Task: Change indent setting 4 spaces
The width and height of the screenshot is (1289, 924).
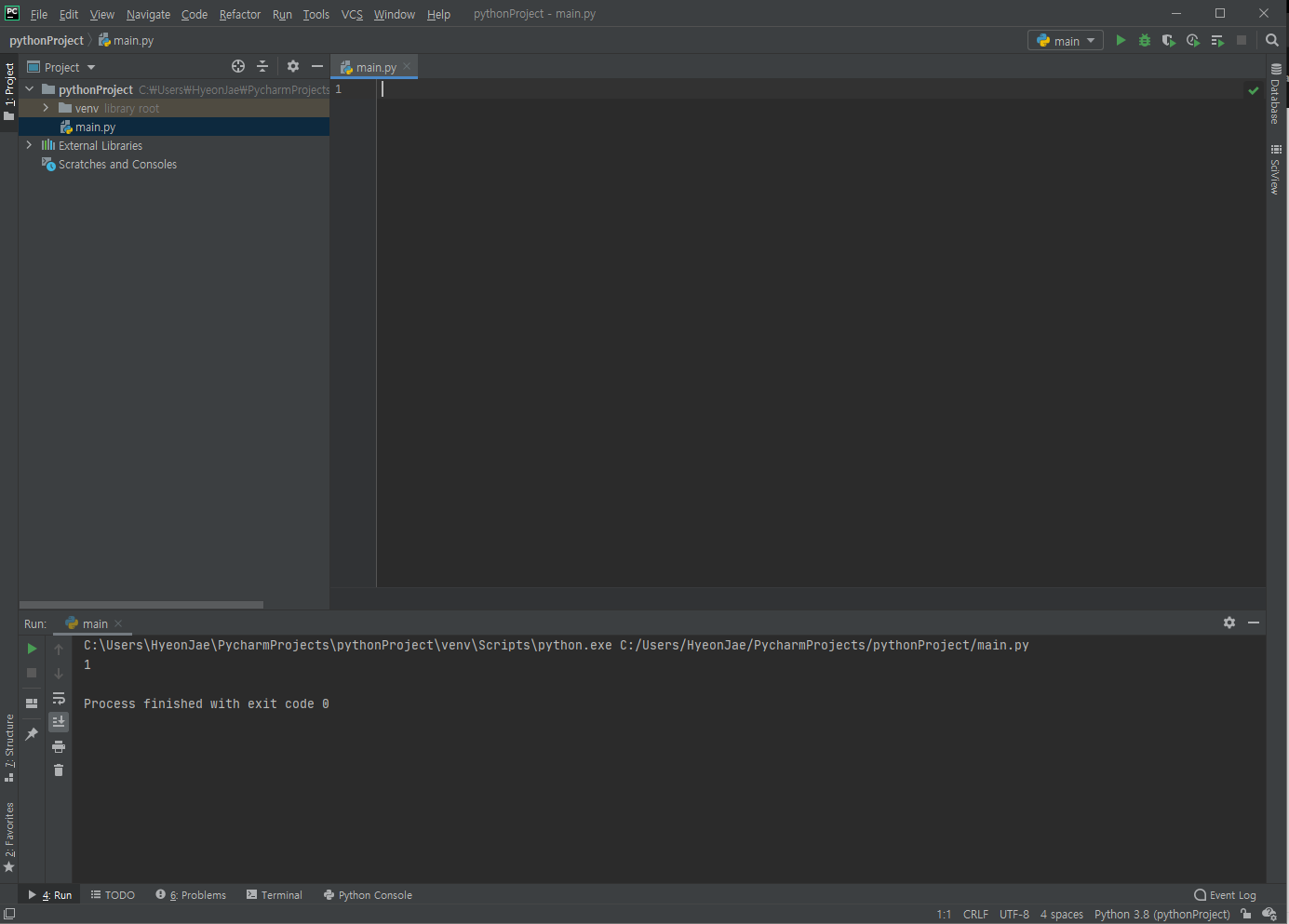Action: 1062,914
